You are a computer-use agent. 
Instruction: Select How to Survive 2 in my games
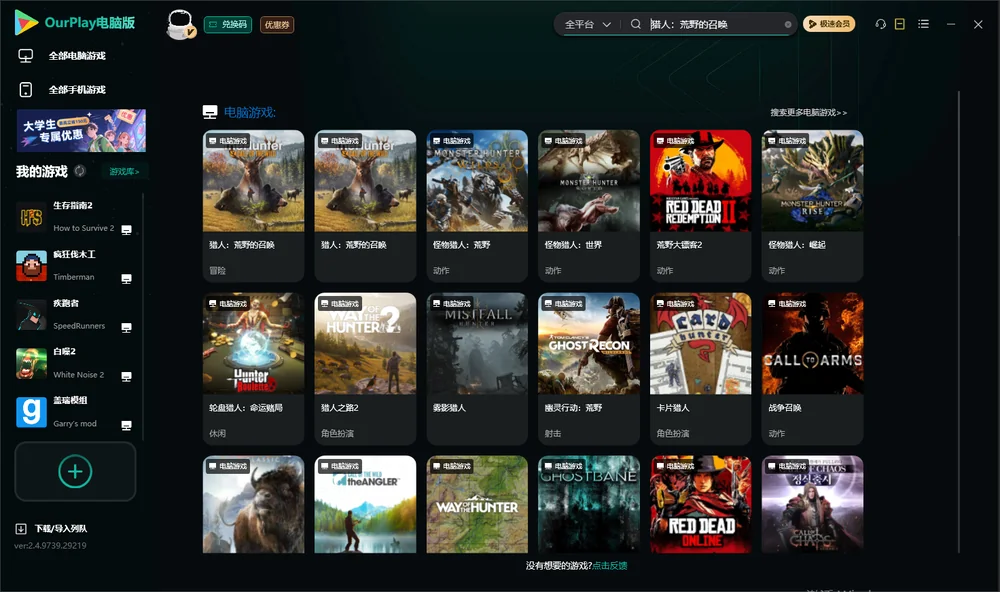pyautogui.click(x=75, y=217)
